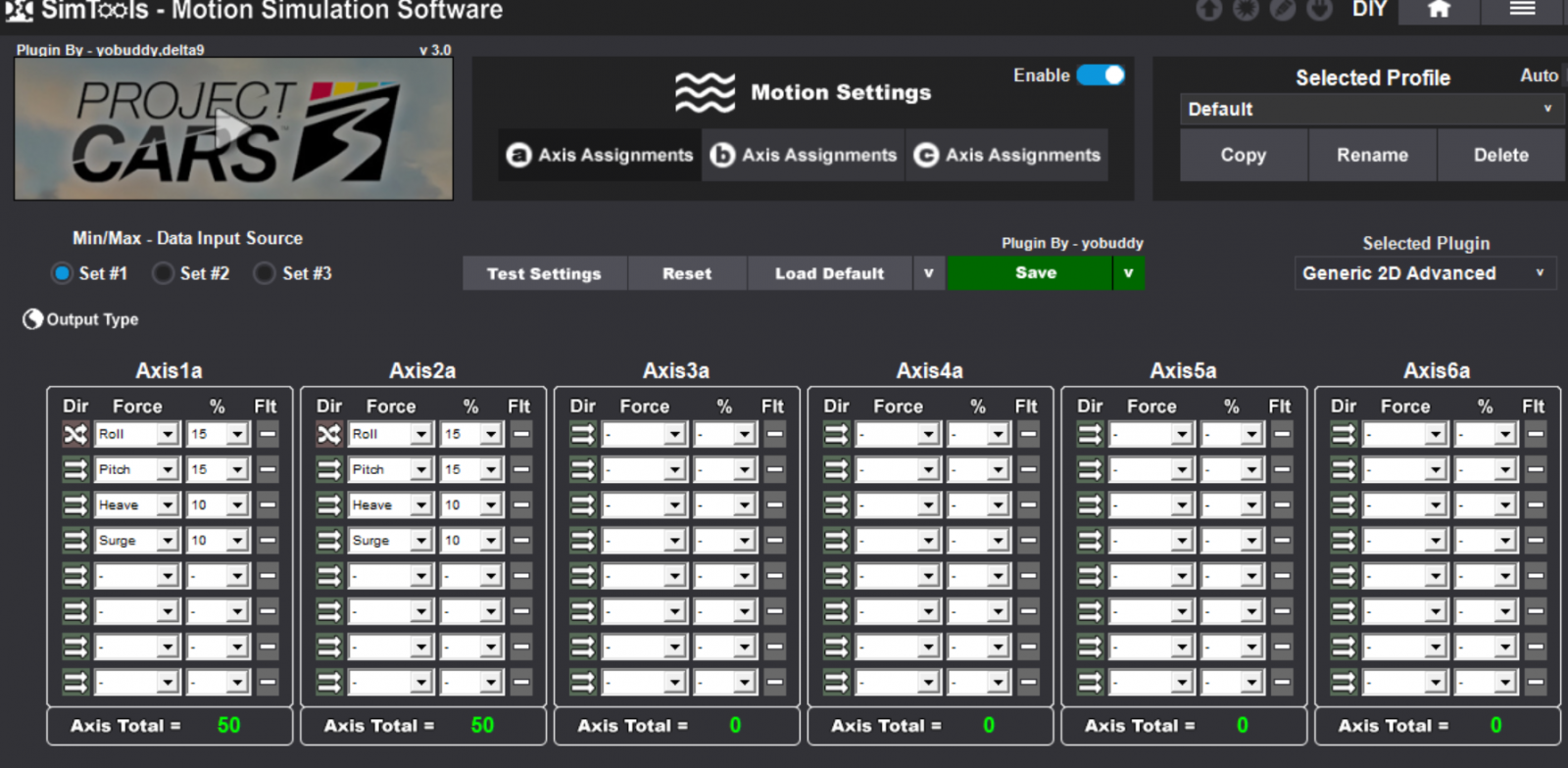The width and height of the screenshot is (1568, 768).
Task: Toggle the Motion Settings Enable switch
Action: pos(1101,75)
